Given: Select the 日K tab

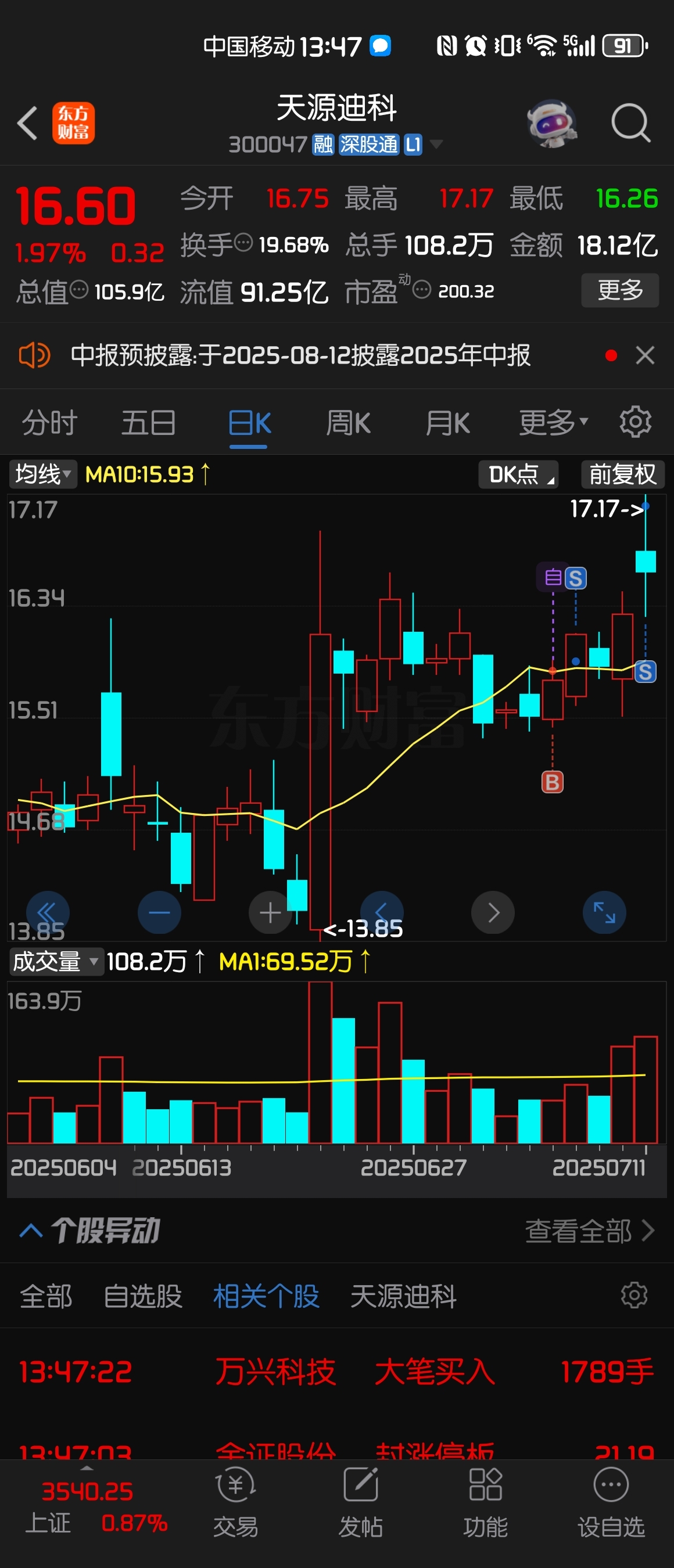Looking at the screenshot, I should pos(249,422).
